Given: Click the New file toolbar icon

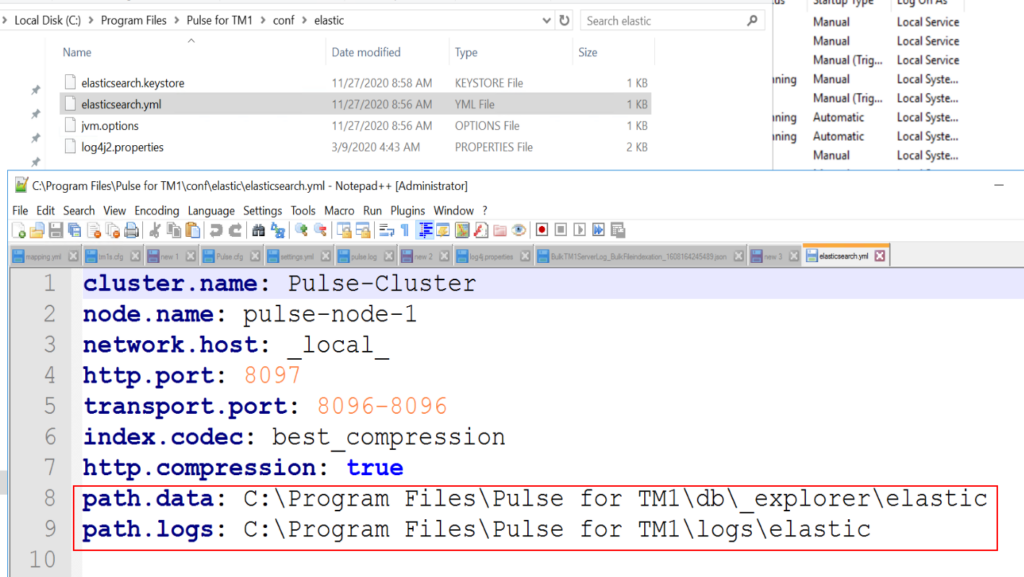Looking at the screenshot, I should point(20,231).
